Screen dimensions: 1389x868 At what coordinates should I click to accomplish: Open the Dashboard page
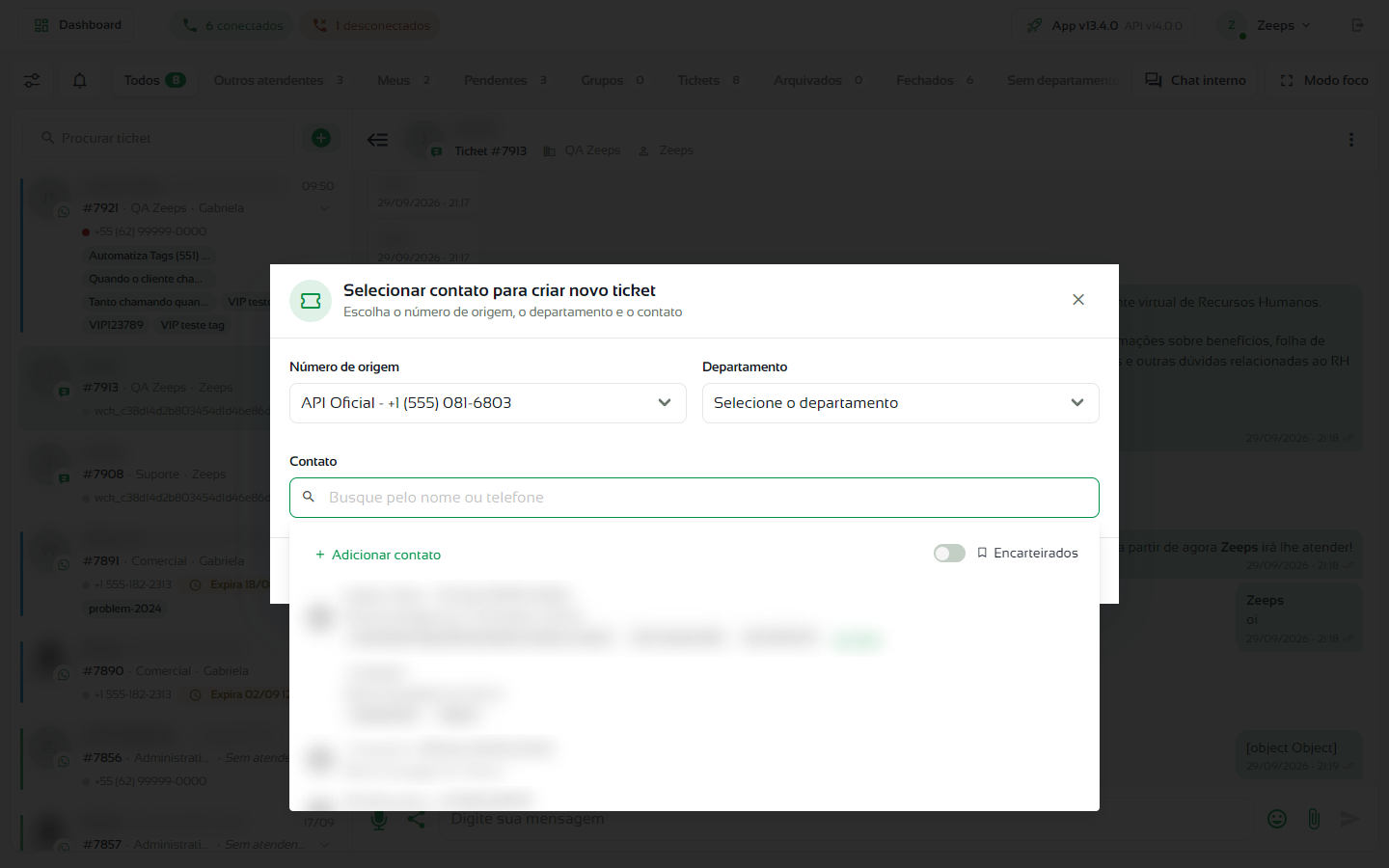[x=78, y=25]
